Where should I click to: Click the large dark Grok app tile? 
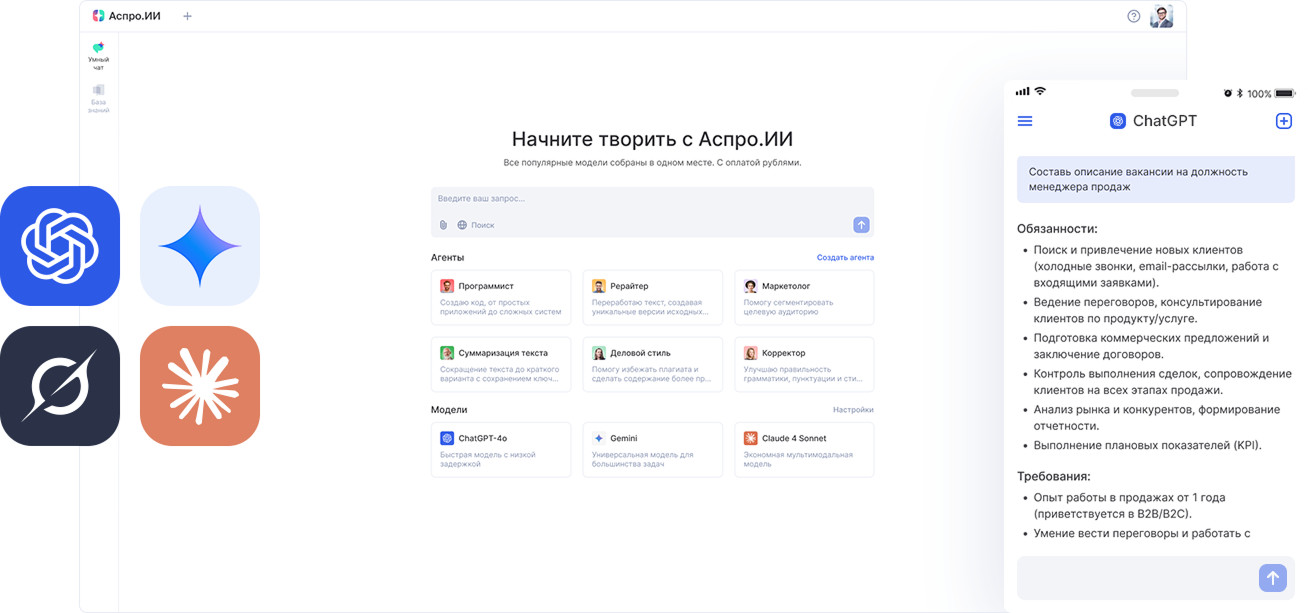tap(60, 386)
